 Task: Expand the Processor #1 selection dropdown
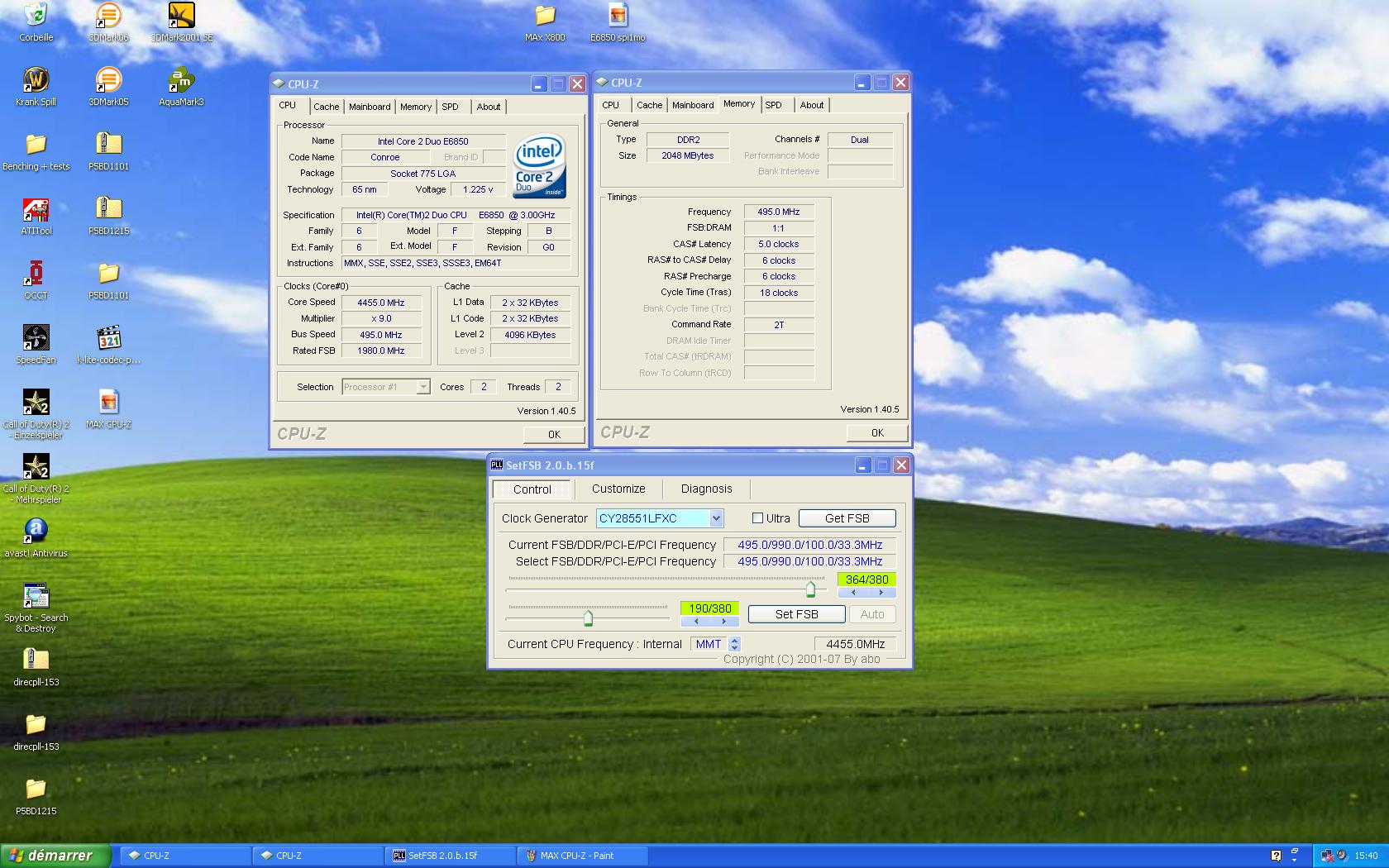[x=423, y=387]
